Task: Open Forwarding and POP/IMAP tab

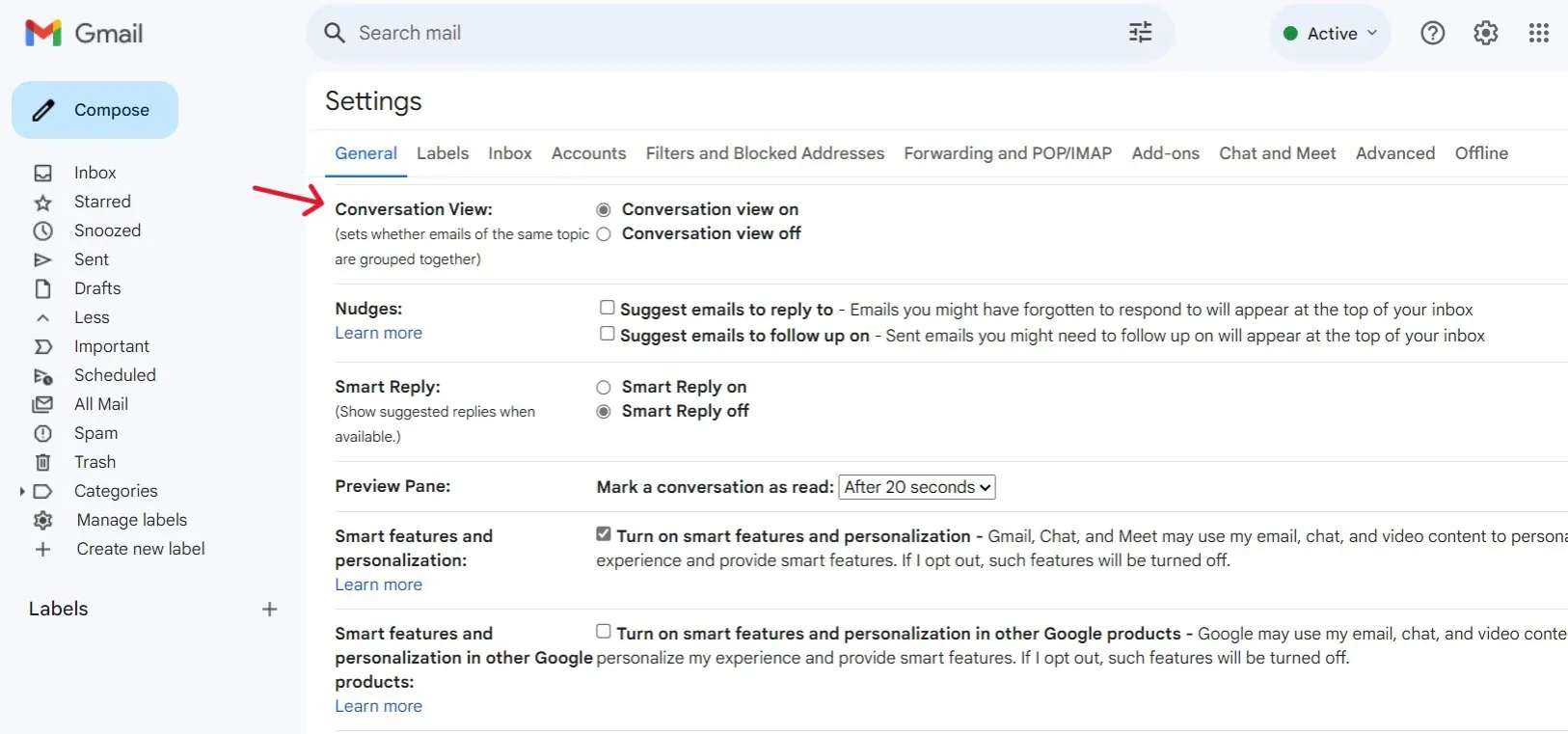Action: (1008, 153)
